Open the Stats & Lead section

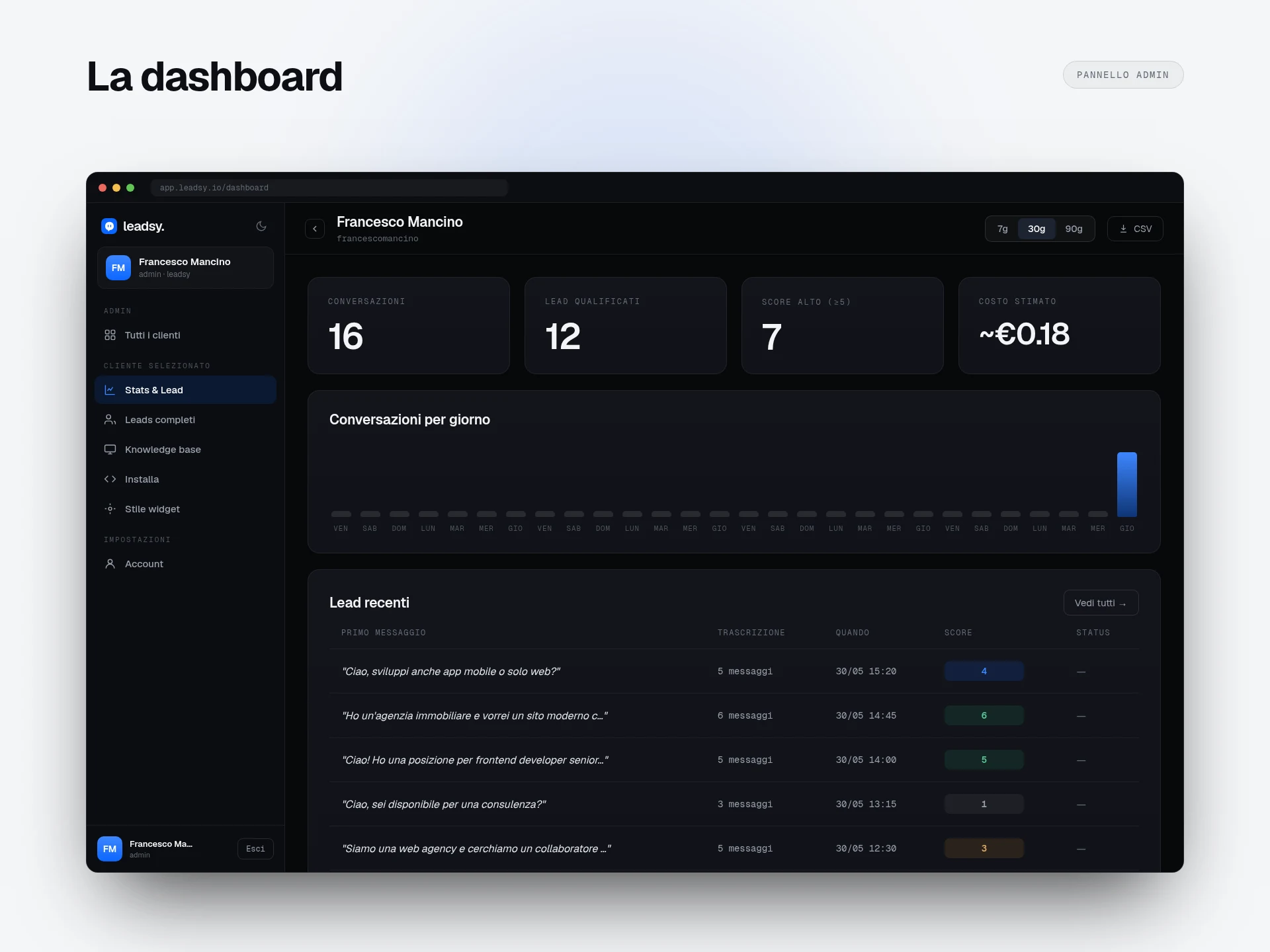[x=185, y=390]
